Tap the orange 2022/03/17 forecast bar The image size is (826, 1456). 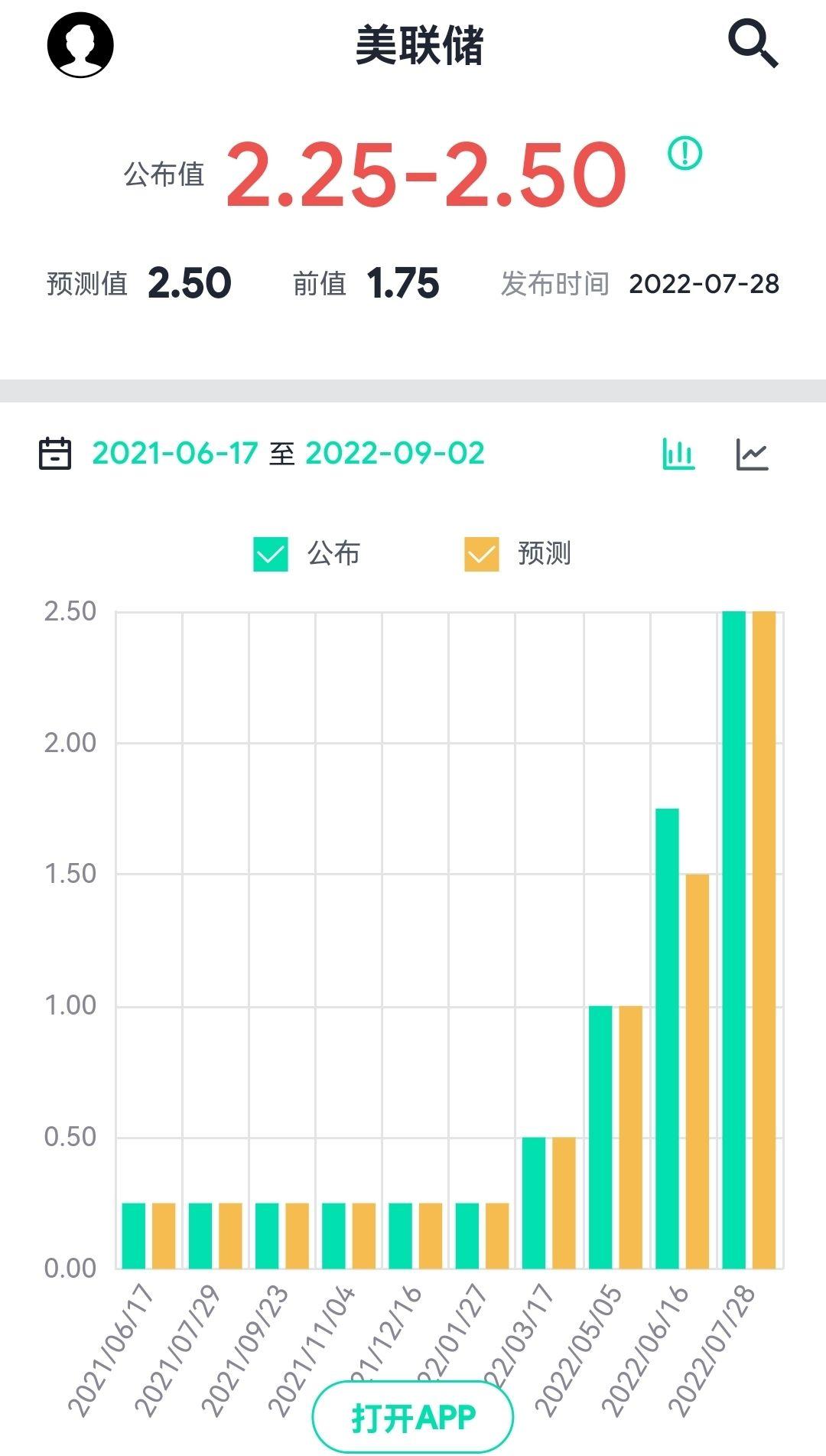tap(564, 1203)
